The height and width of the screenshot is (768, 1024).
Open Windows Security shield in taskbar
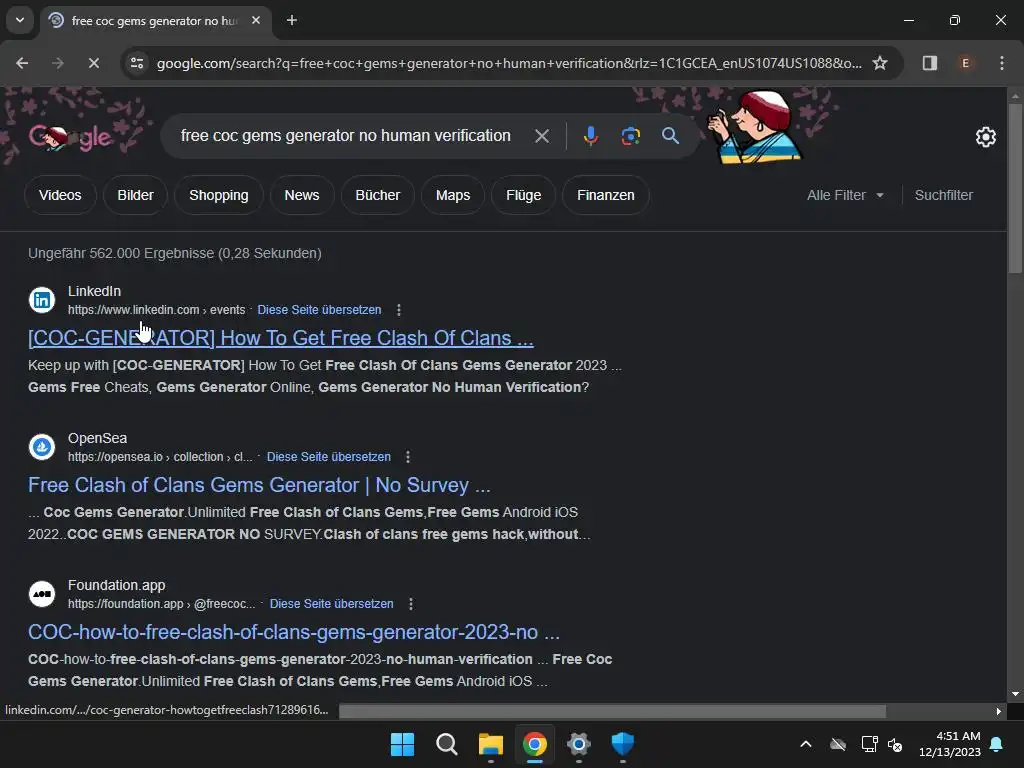622,744
